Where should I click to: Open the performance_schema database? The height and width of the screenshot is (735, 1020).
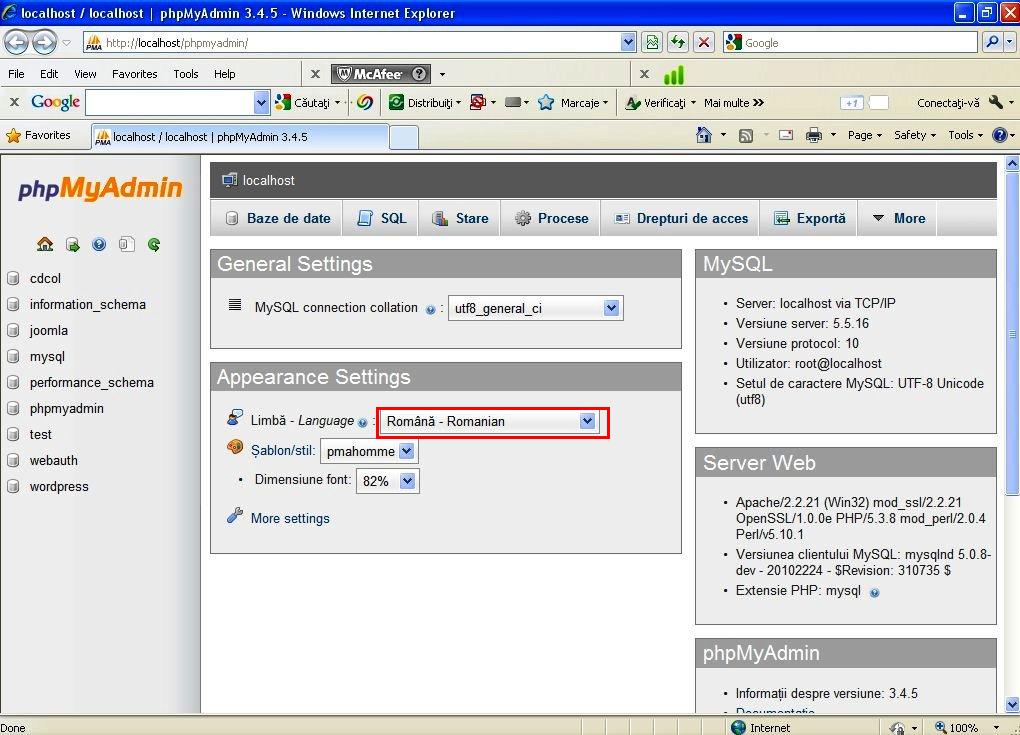[92, 382]
